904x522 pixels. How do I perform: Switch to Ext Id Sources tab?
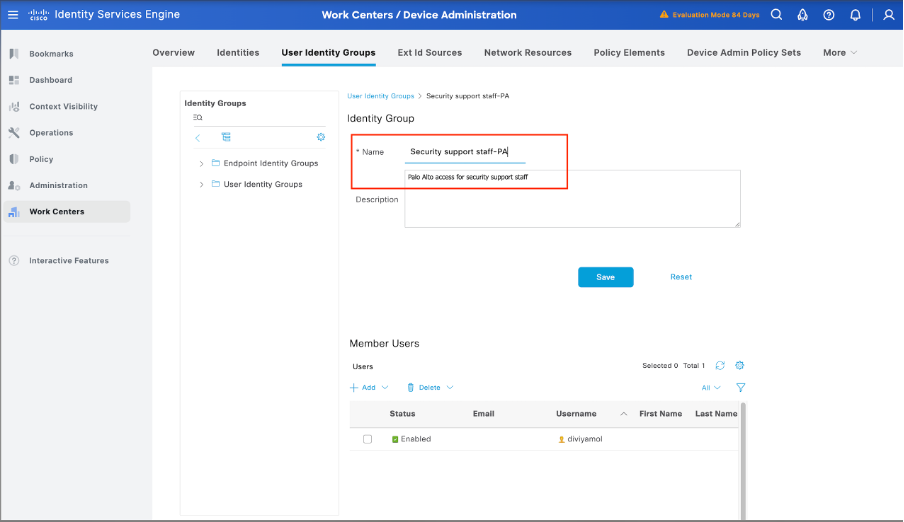pyautogui.click(x=430, y=52)
